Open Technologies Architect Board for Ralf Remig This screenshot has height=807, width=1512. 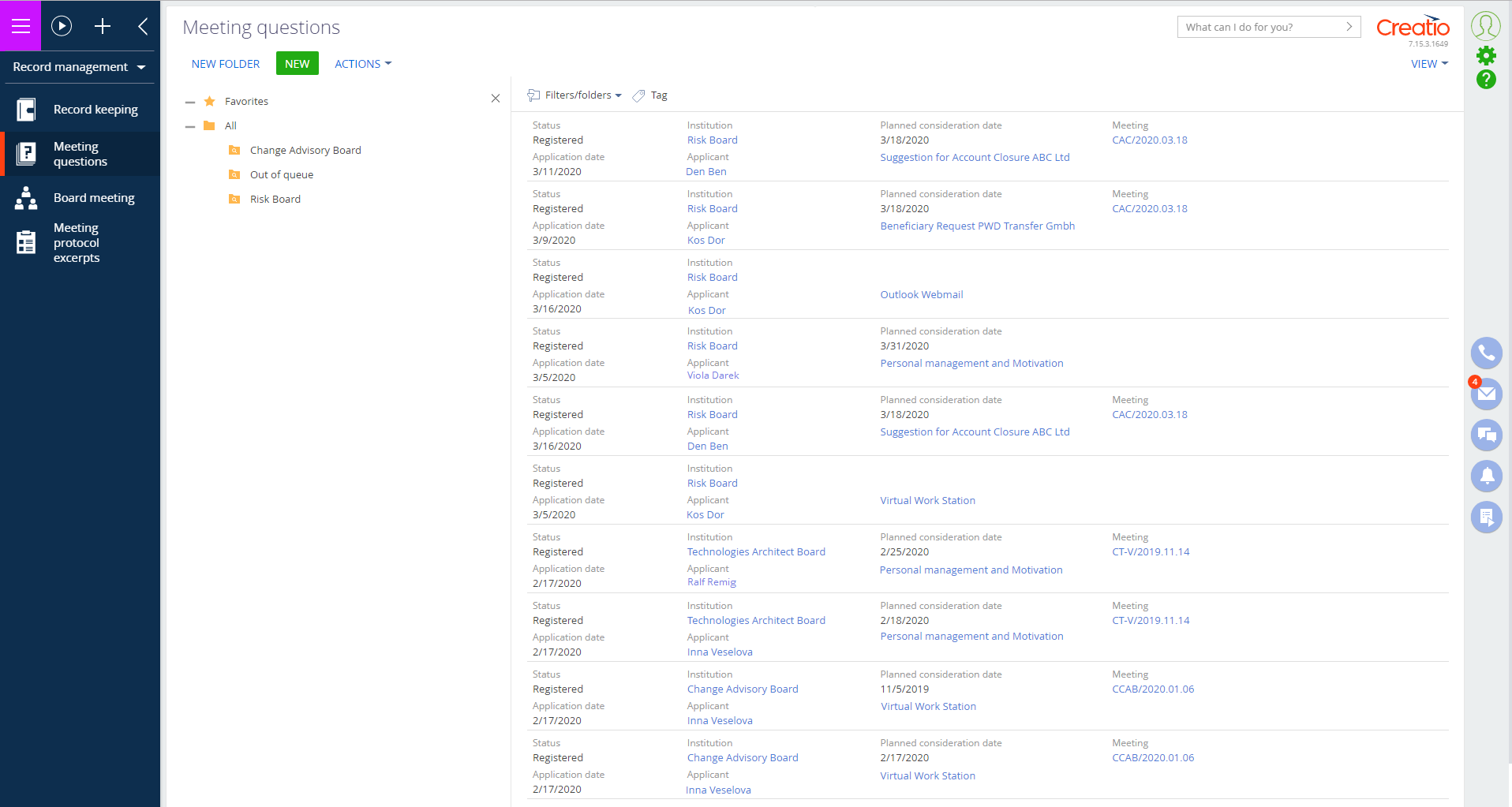click(756, 551)
